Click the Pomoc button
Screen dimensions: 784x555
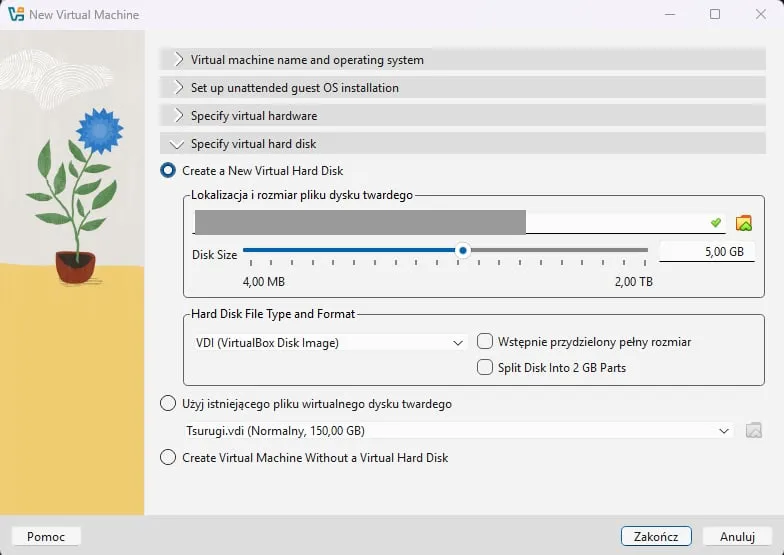click(x=46, y=536)
